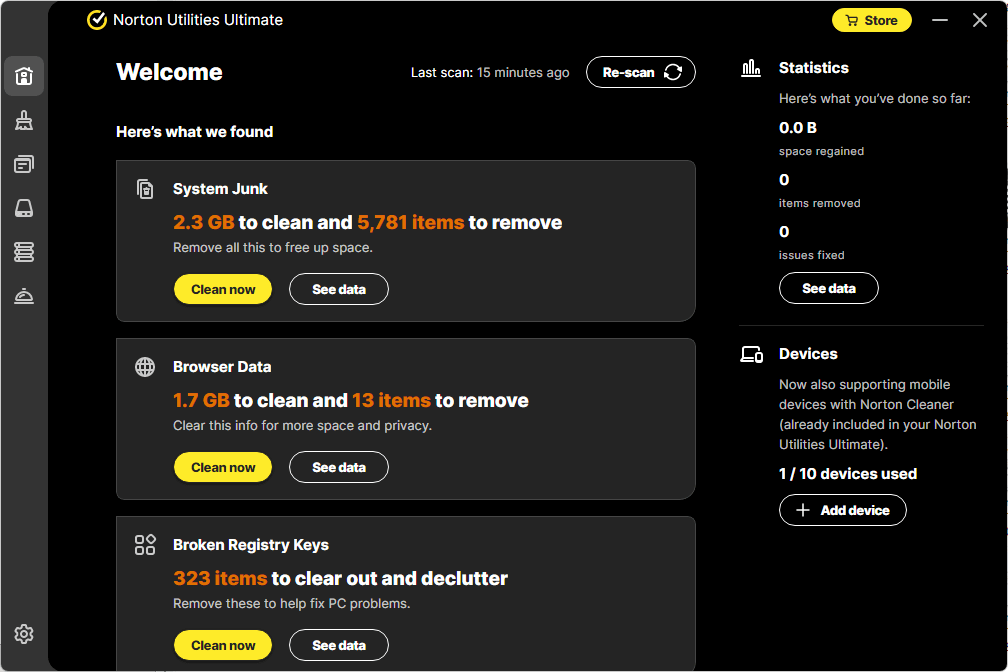Screen dimensions: 1008x672
Task: Click the 'issues fixed' label
Action: [x=812, y=255]
